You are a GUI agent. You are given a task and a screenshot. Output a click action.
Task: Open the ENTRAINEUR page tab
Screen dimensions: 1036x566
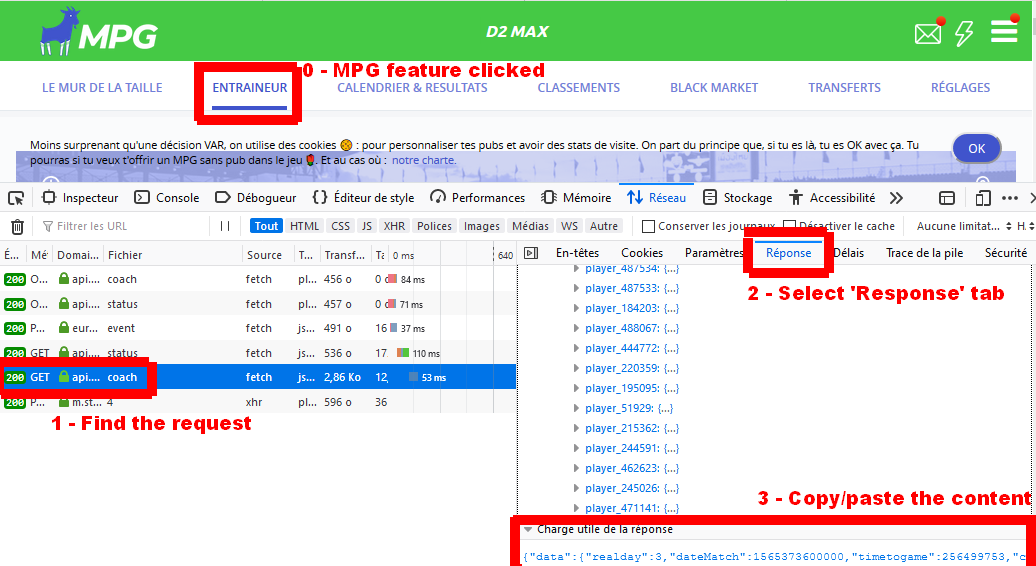250,87
